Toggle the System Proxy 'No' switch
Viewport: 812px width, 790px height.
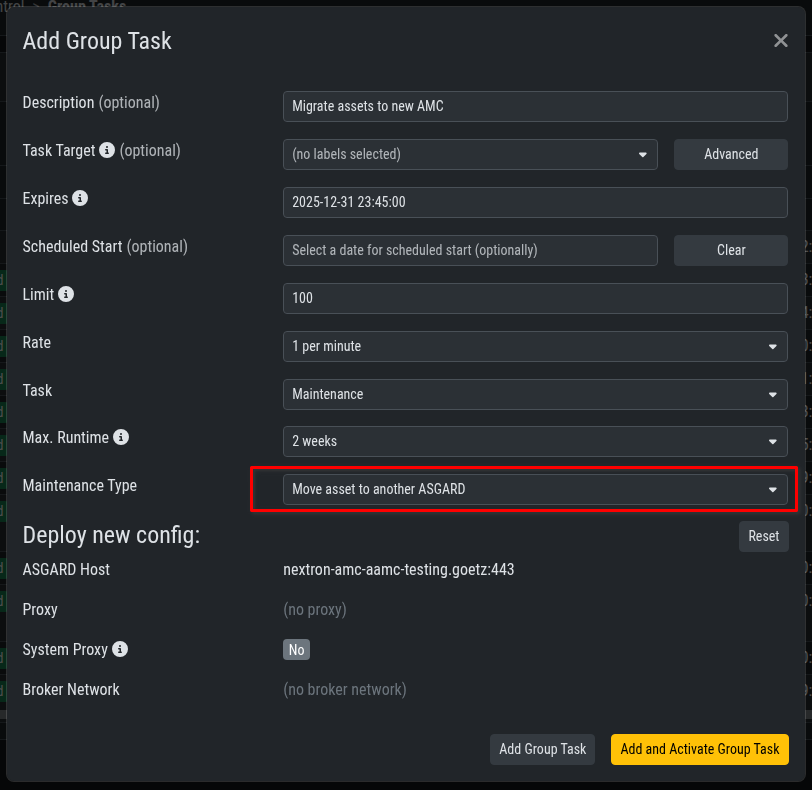tap(296, 650)
